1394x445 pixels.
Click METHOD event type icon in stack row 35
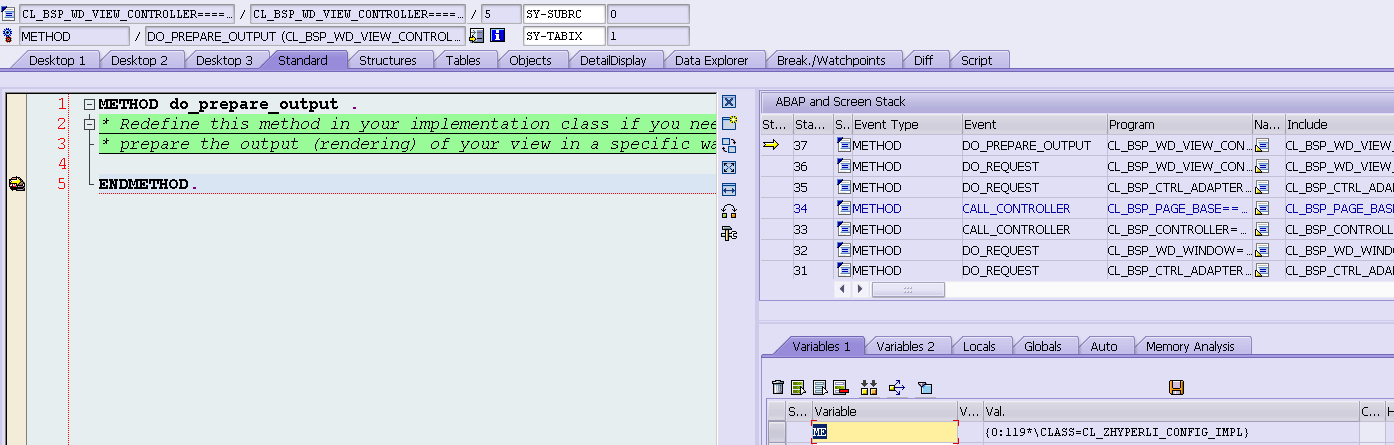click(x=843, y=187)
